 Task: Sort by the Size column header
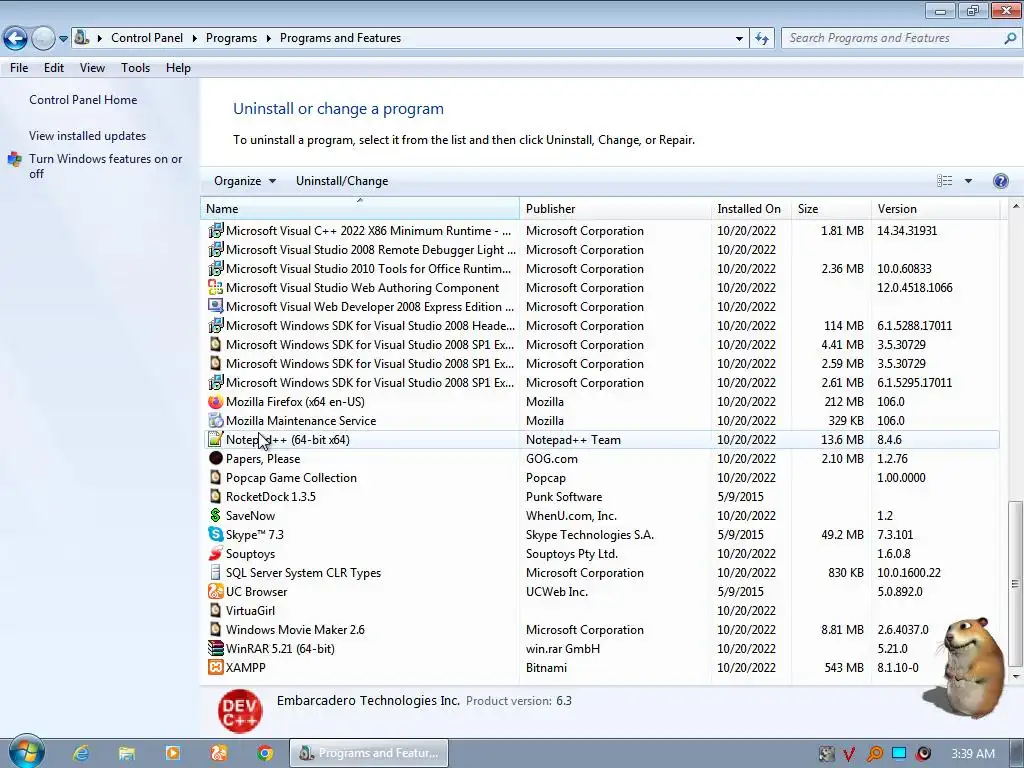831,209
